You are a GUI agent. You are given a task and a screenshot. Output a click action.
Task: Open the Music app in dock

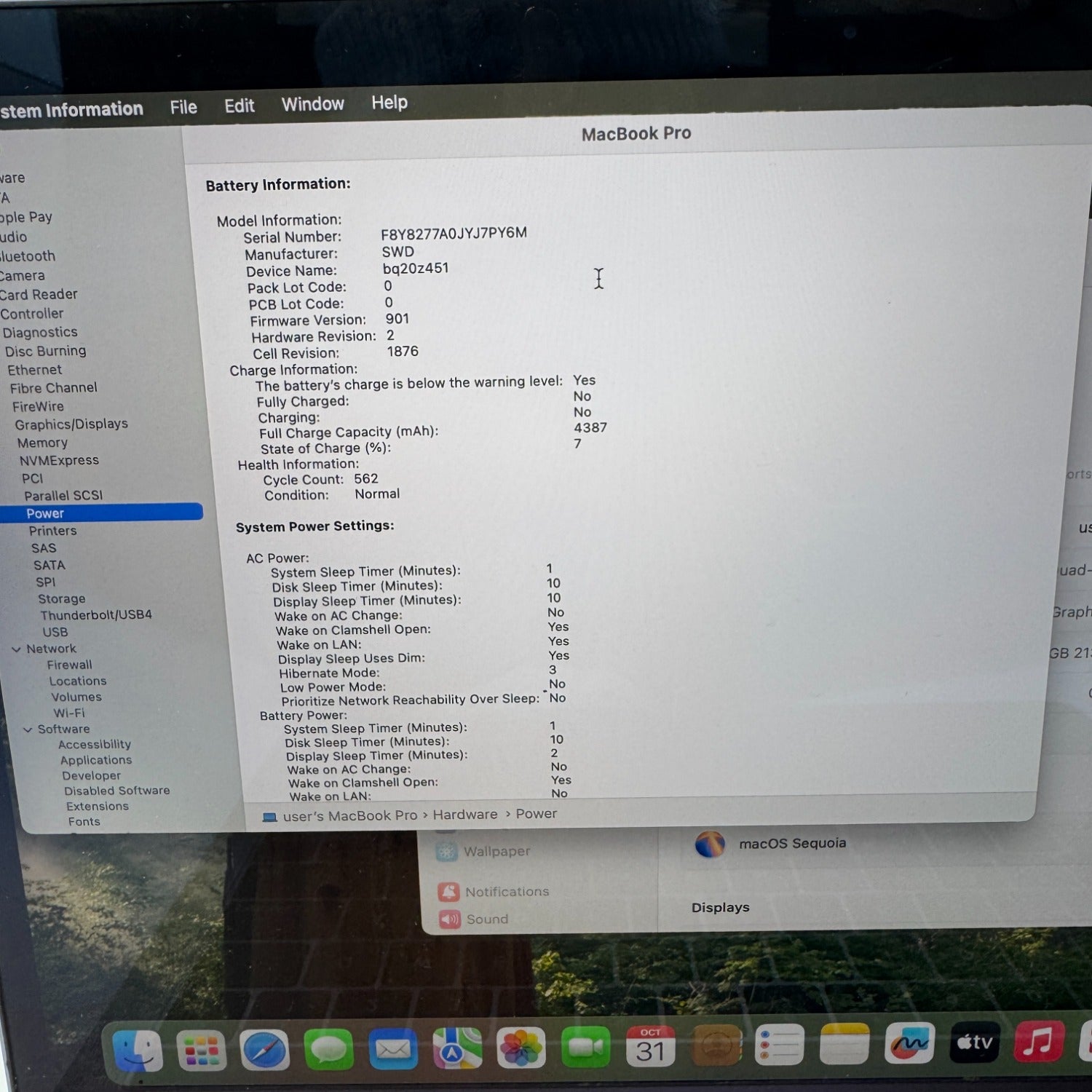(x=1038, y=1042)
